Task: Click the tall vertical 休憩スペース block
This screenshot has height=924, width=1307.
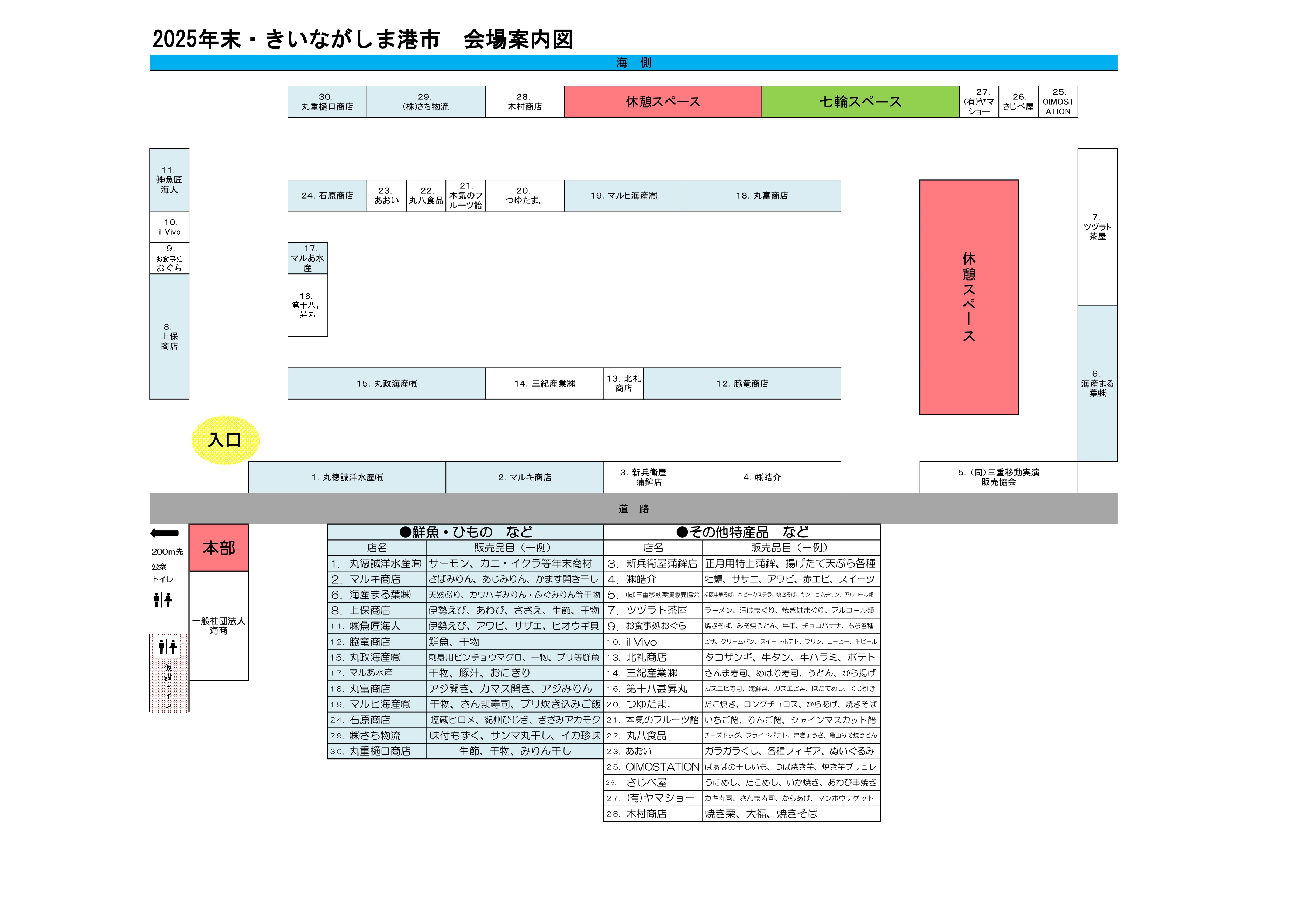Action: pos(968,297)
